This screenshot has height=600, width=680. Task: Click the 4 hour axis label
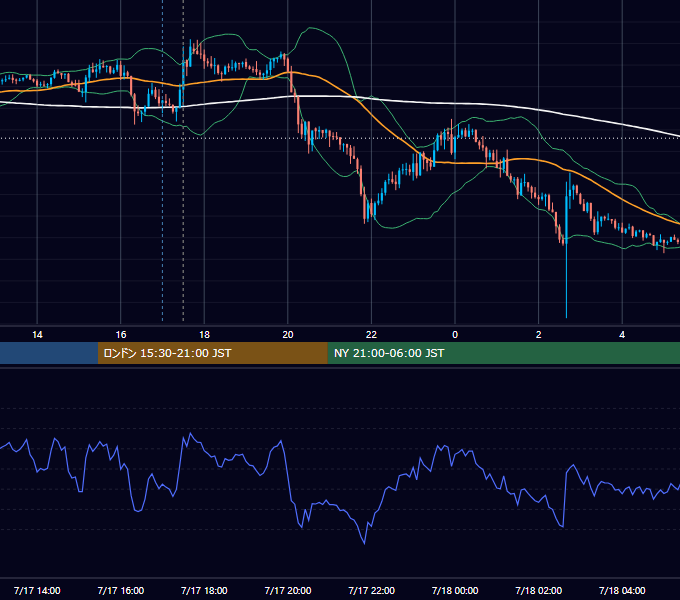(x=622, y=335)
